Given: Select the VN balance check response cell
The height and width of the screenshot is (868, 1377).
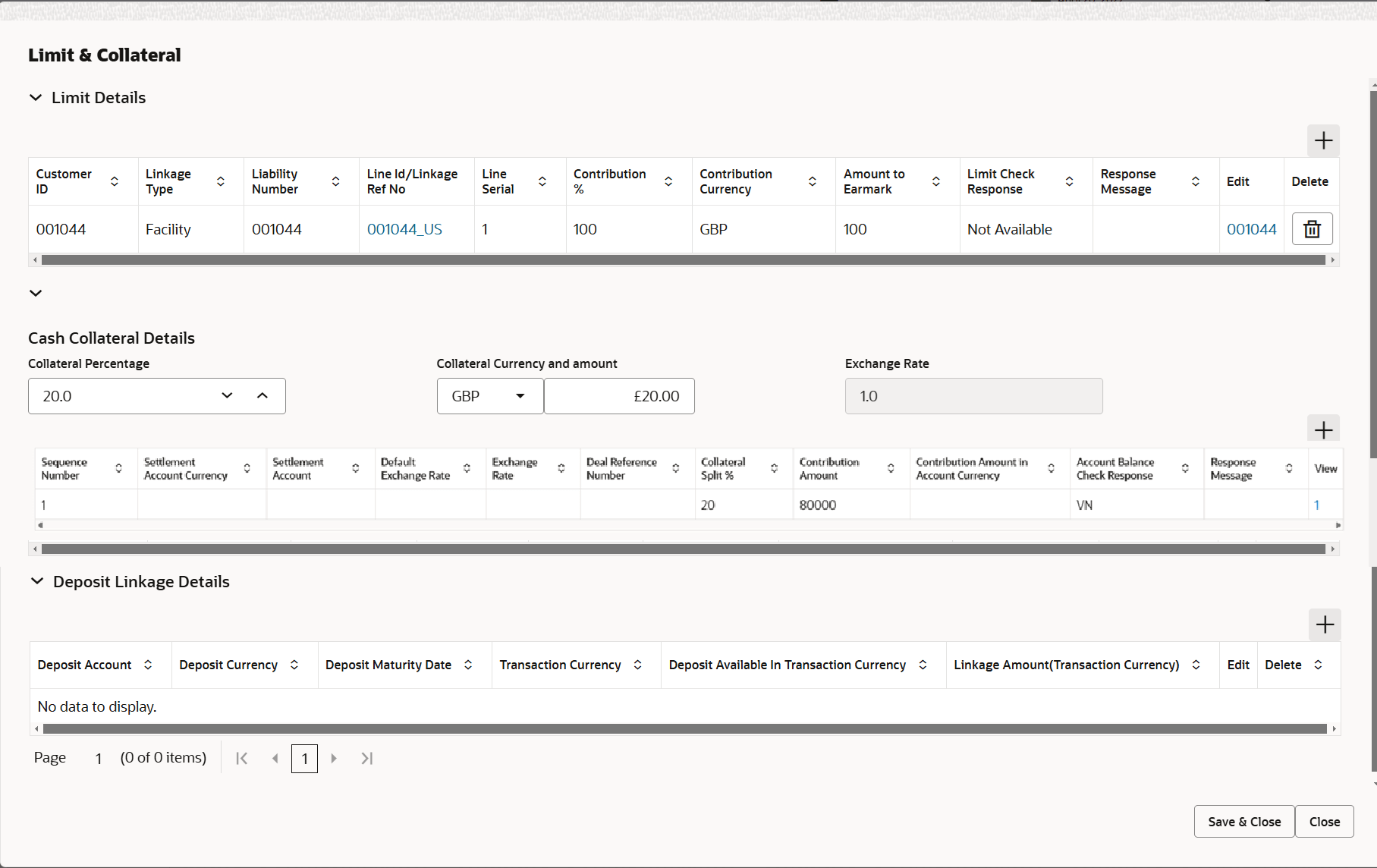Looking at the screenshot, I should (x=1136, y=505).
